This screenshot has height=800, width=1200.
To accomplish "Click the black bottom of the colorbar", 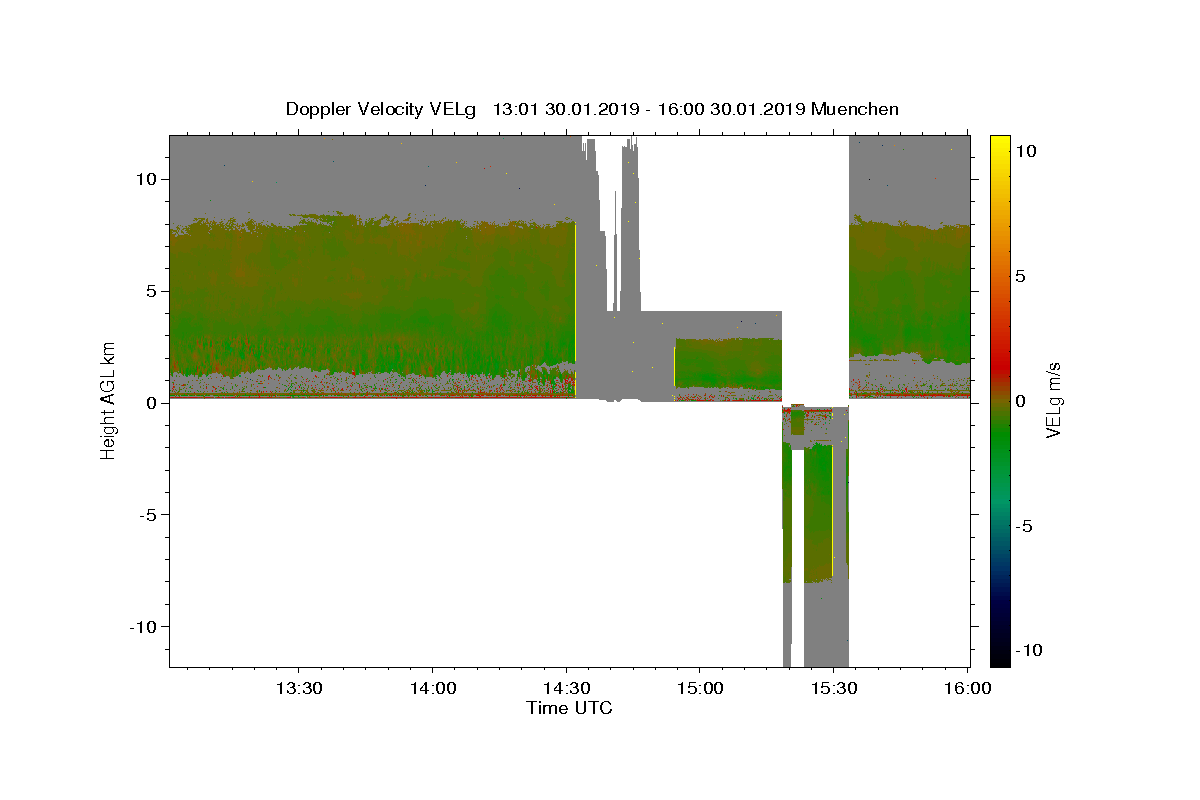I will pyautogui.click(x=999, y=659).
